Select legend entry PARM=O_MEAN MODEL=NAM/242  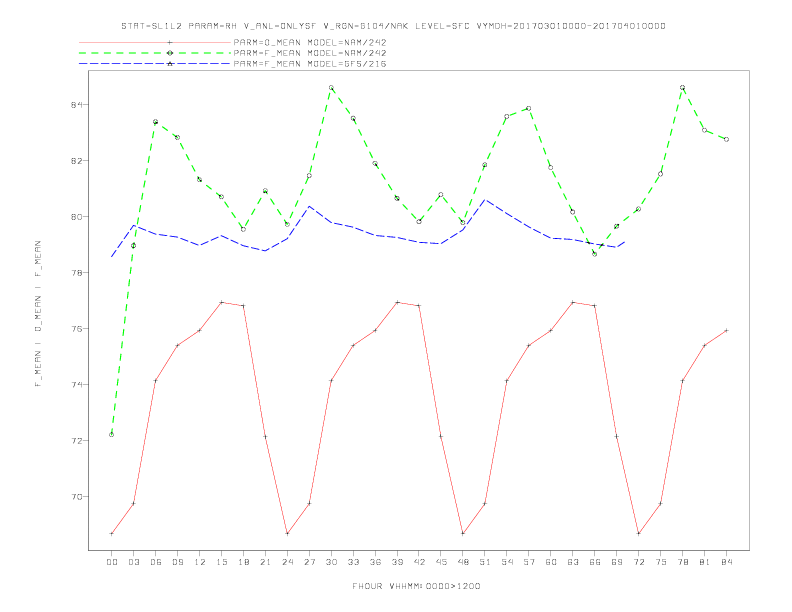point(310,42)
